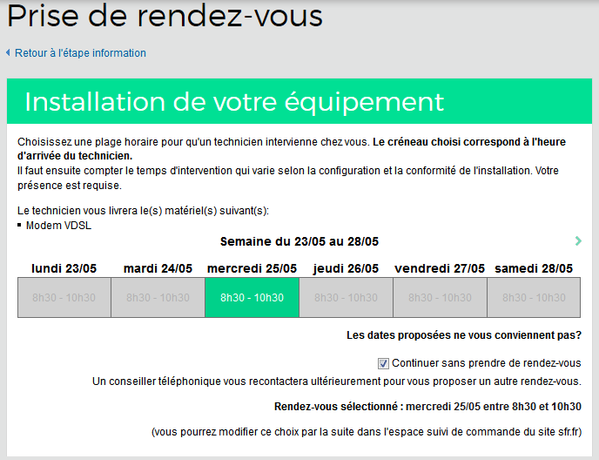The height and width of the screenshot is (460, 599).
Task: Click the Semaine du 23/05 au 28/05 heading
Action: pos(299,242)
